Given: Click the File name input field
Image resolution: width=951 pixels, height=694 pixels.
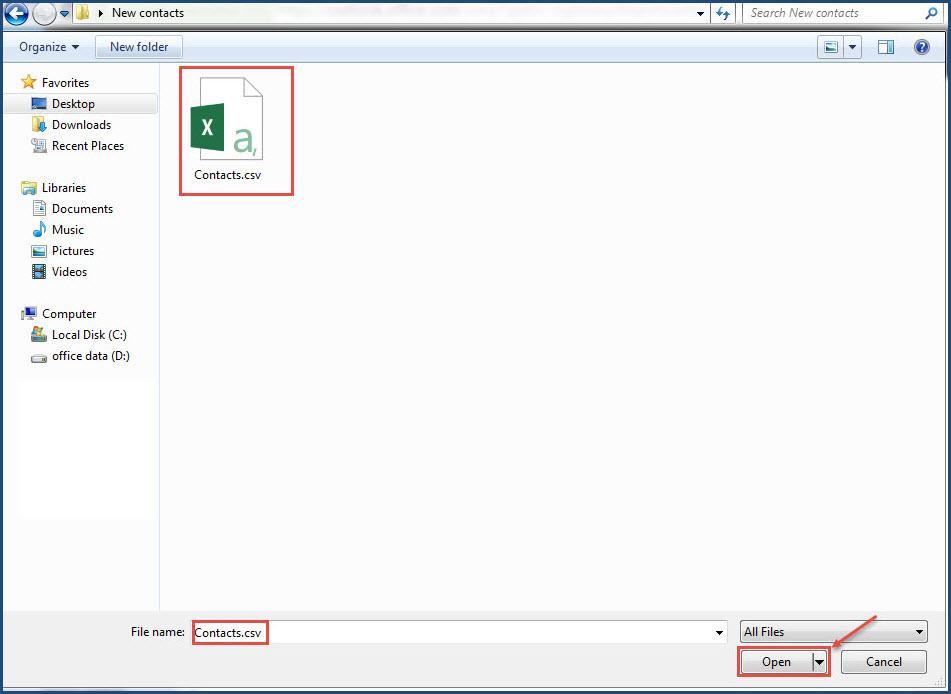Looking at the screenshot, I should (459, 632).
